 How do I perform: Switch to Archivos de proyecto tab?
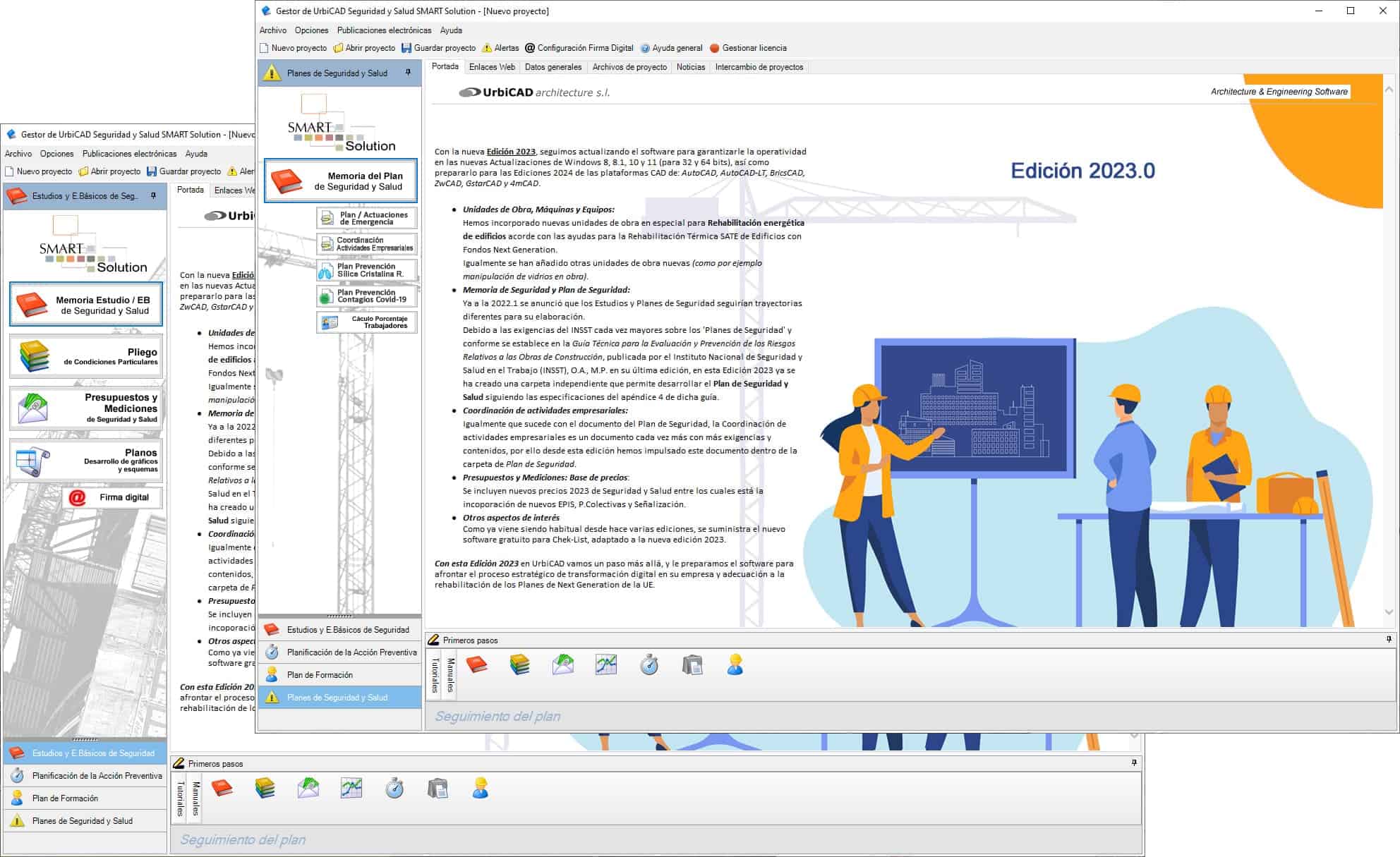[629, 67]
